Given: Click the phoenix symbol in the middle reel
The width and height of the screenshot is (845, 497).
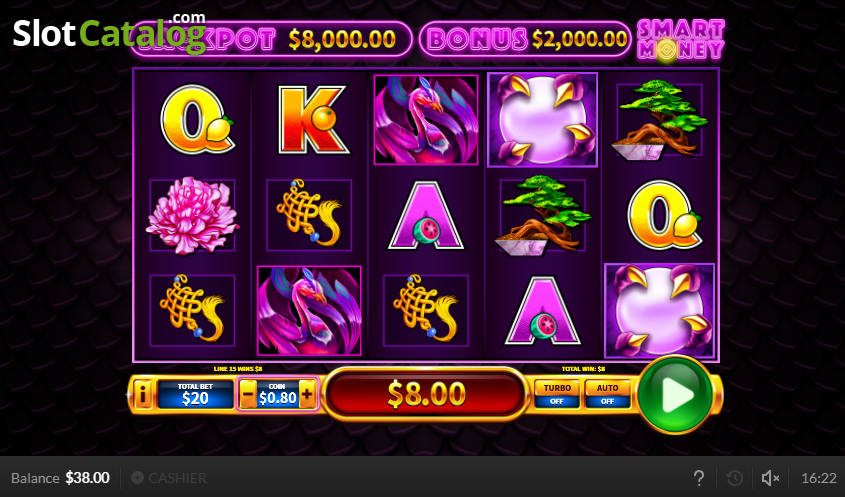Looking at the screenshot, I should 426,120.
